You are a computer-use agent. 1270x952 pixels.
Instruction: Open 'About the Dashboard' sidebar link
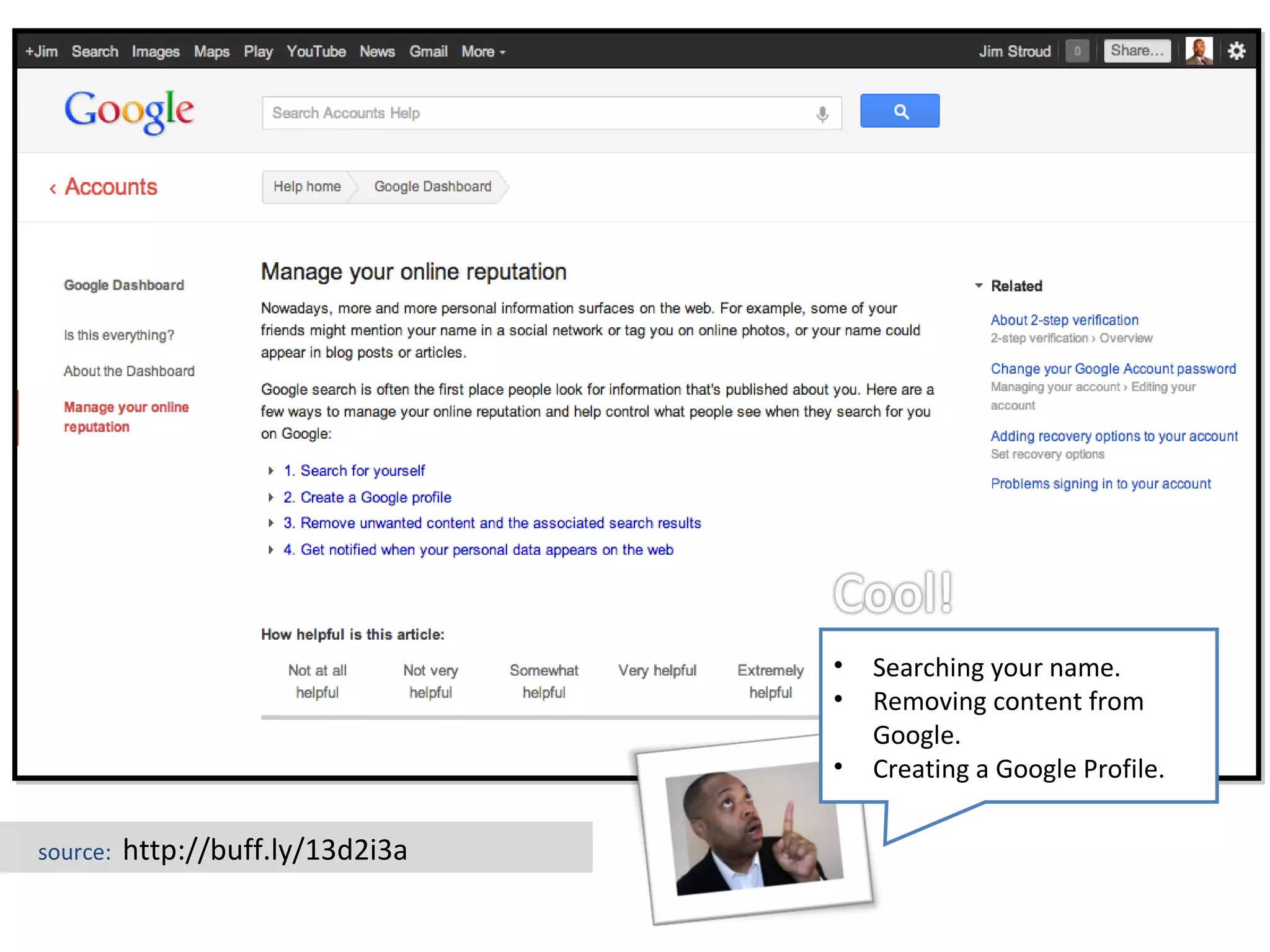click(x=129, y=371)
